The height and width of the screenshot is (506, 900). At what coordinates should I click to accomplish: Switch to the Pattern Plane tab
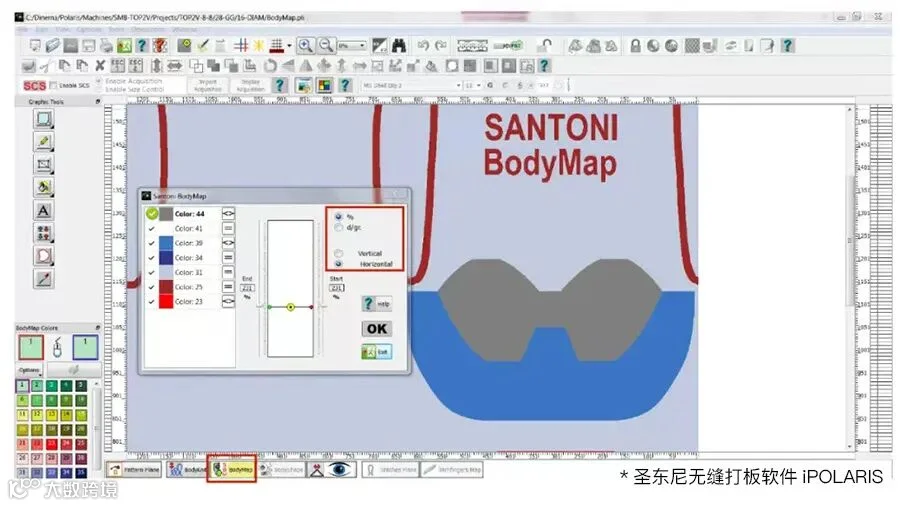point(134,470)
